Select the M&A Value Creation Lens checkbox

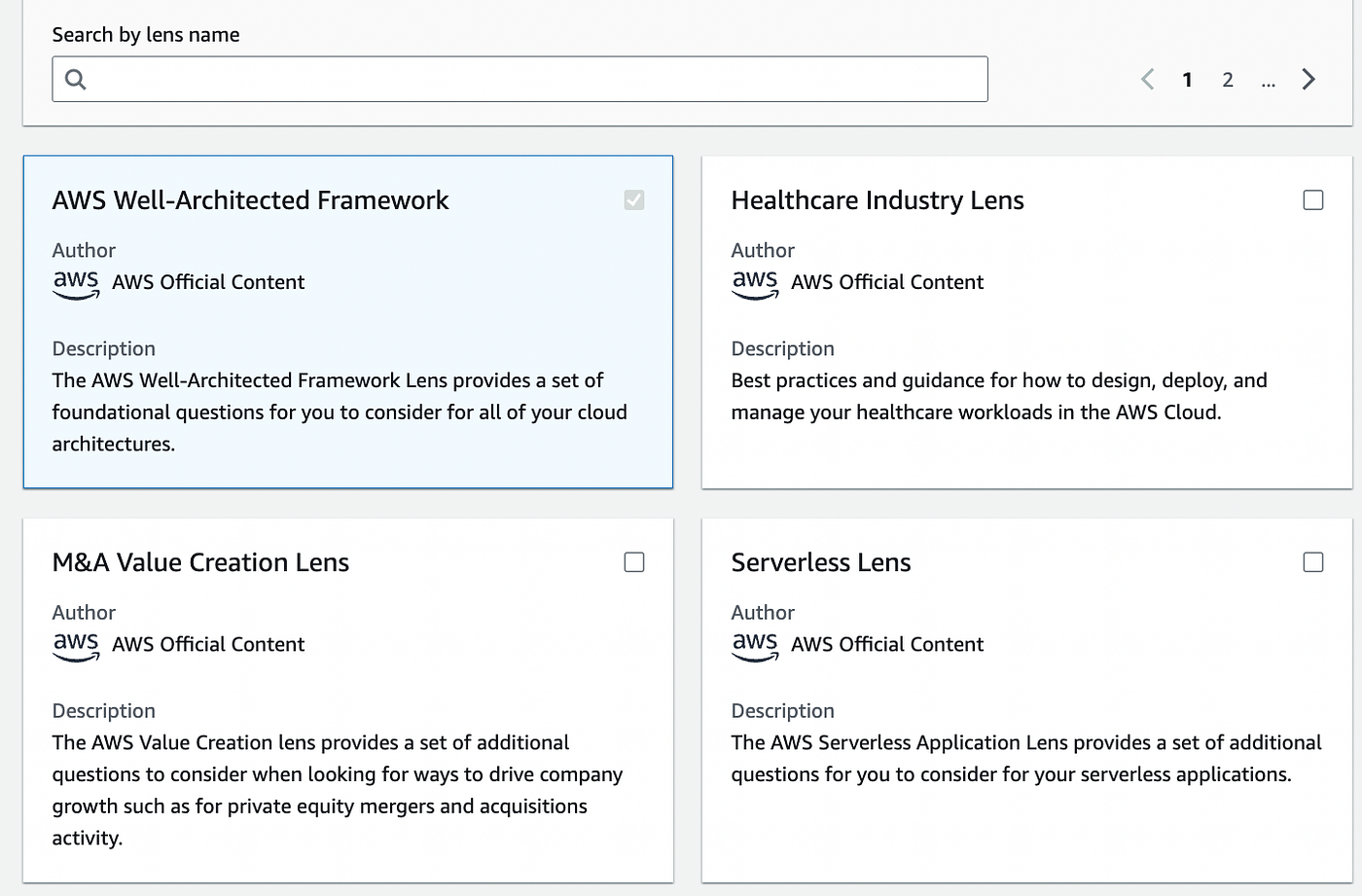[634, 562]
